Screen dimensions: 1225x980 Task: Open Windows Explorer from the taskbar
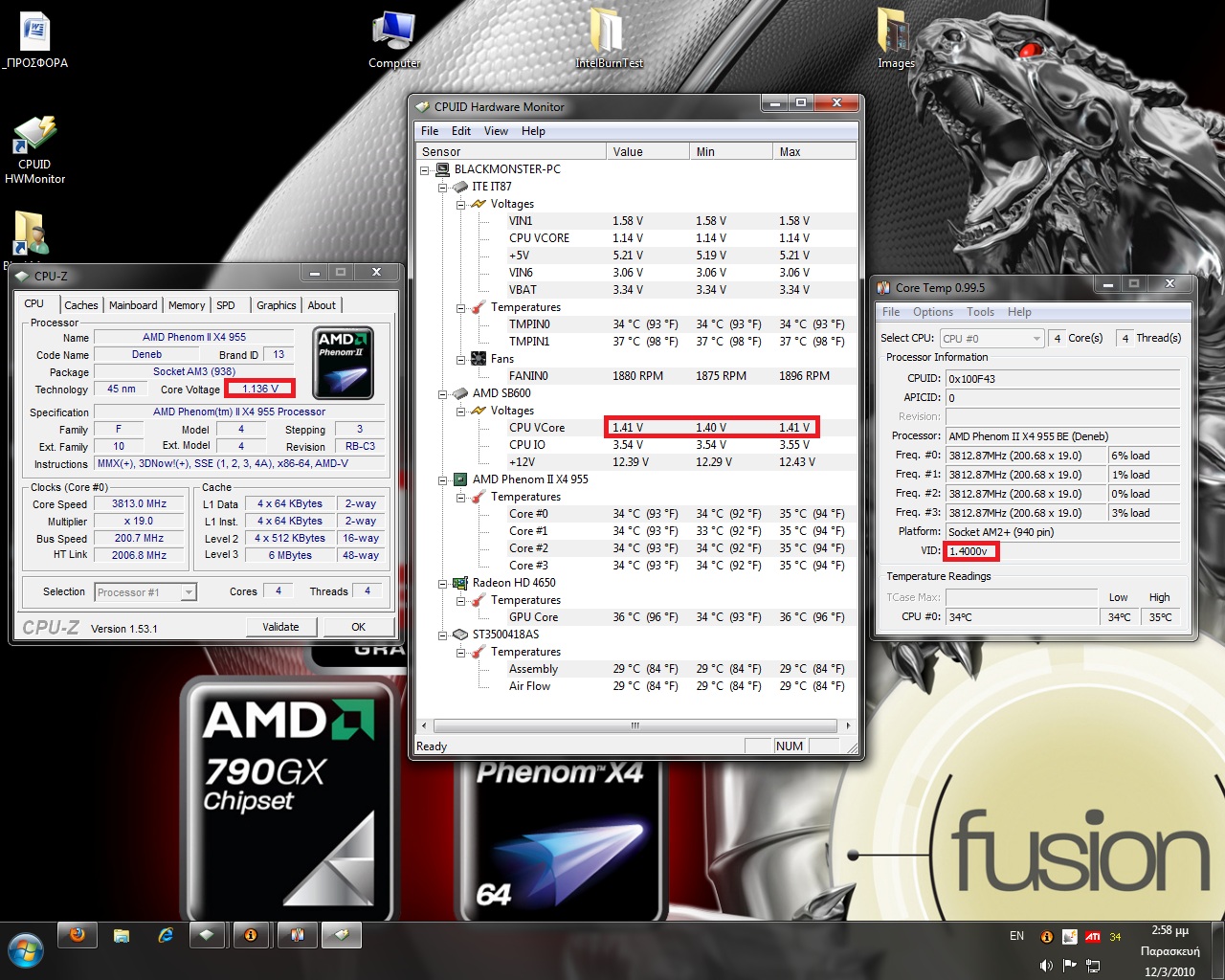[122, 936]
